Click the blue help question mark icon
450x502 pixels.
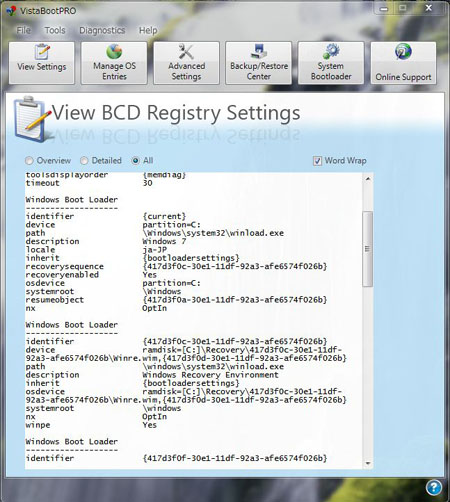[x=434, y=488]
